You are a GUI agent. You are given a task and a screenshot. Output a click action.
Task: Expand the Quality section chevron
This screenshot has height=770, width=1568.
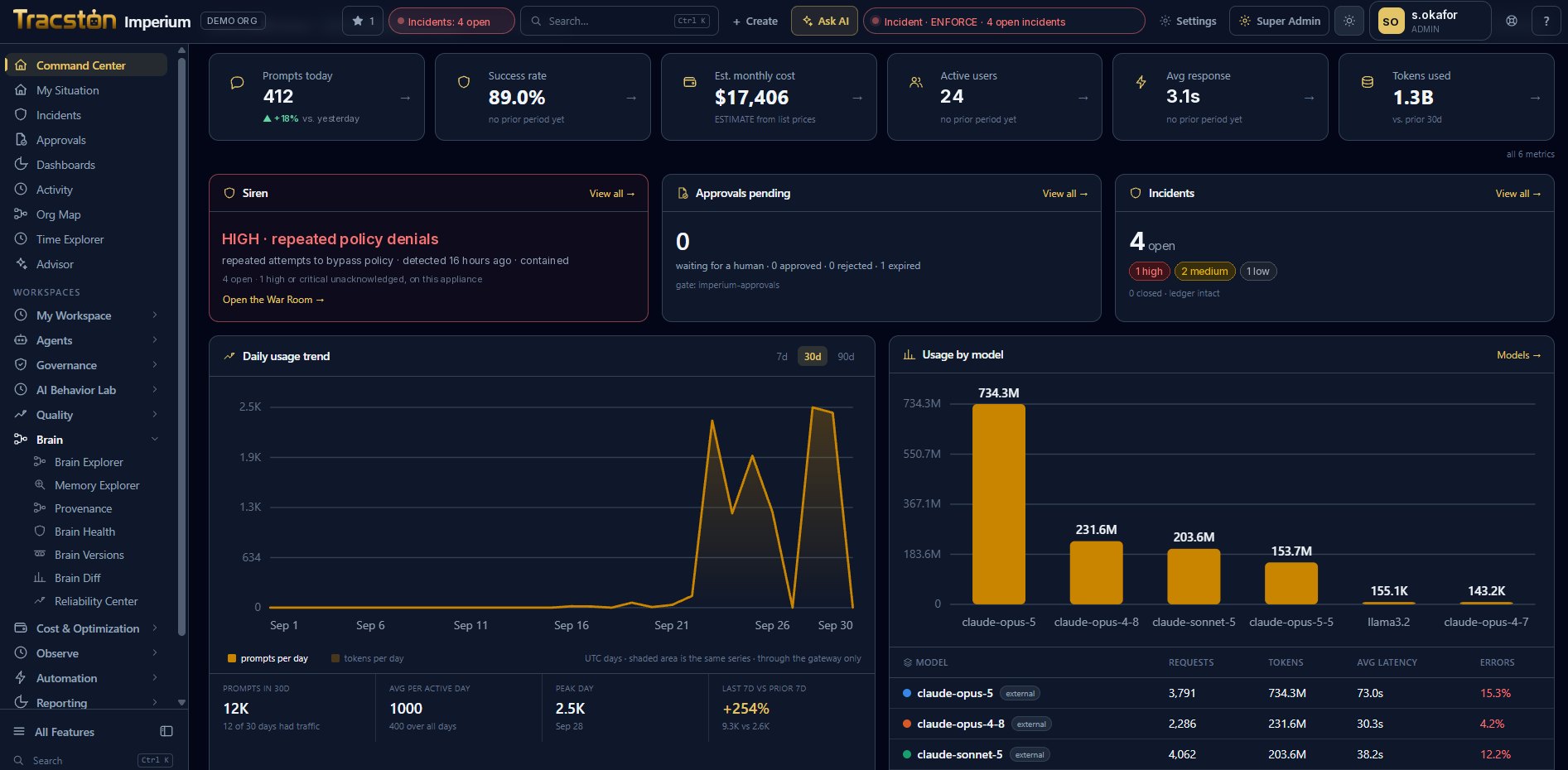(155, 415)
